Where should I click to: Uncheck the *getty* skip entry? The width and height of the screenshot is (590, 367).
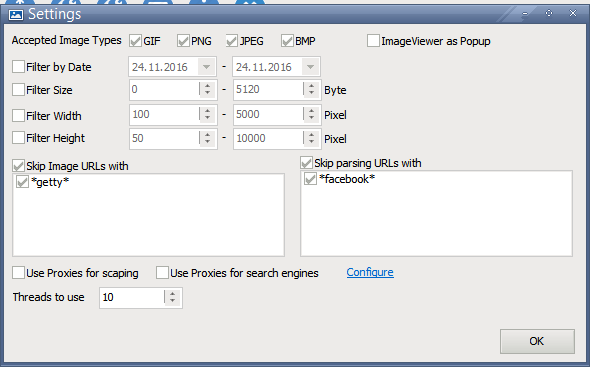coord(22,182)
